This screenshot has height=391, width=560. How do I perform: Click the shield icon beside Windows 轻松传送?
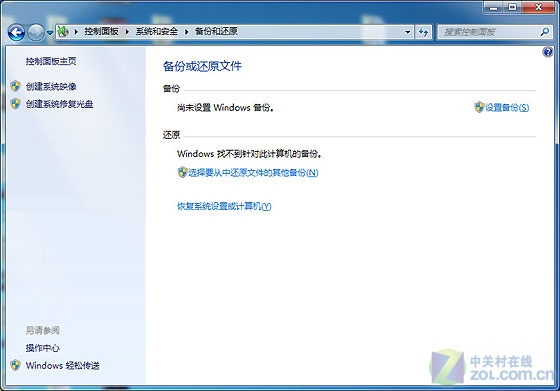15,365
